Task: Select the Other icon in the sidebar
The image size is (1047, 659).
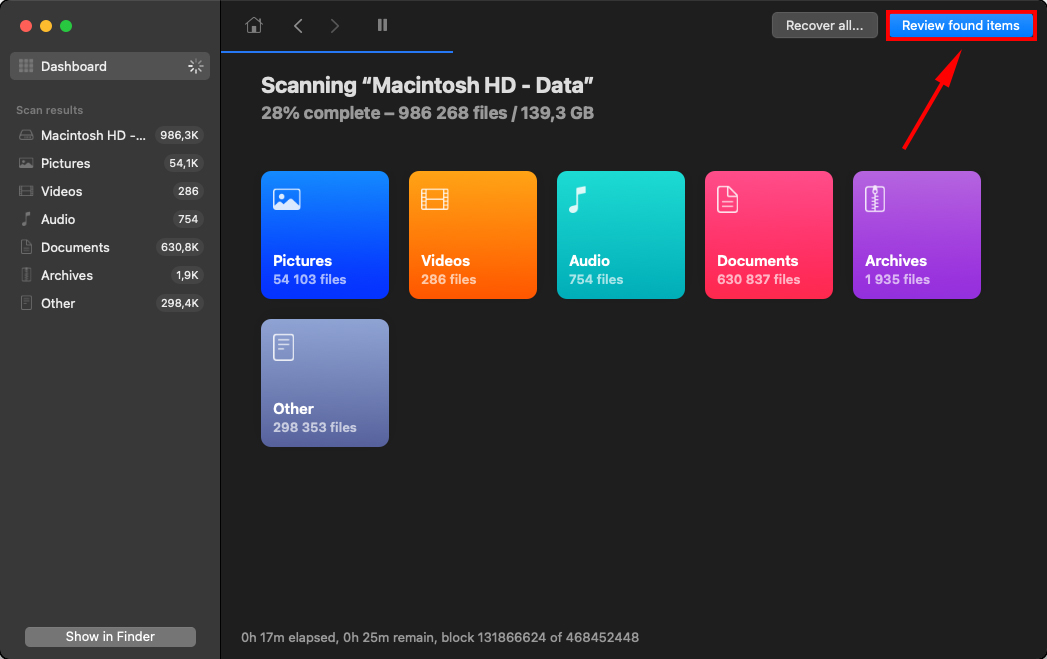Action: tap(24, 303)
